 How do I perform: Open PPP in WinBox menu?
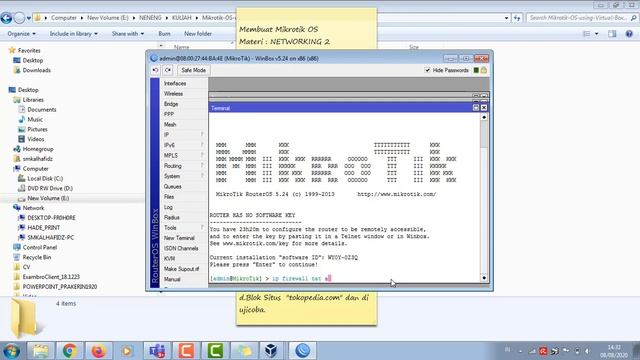pyautogui.click(x=169, y=114)
